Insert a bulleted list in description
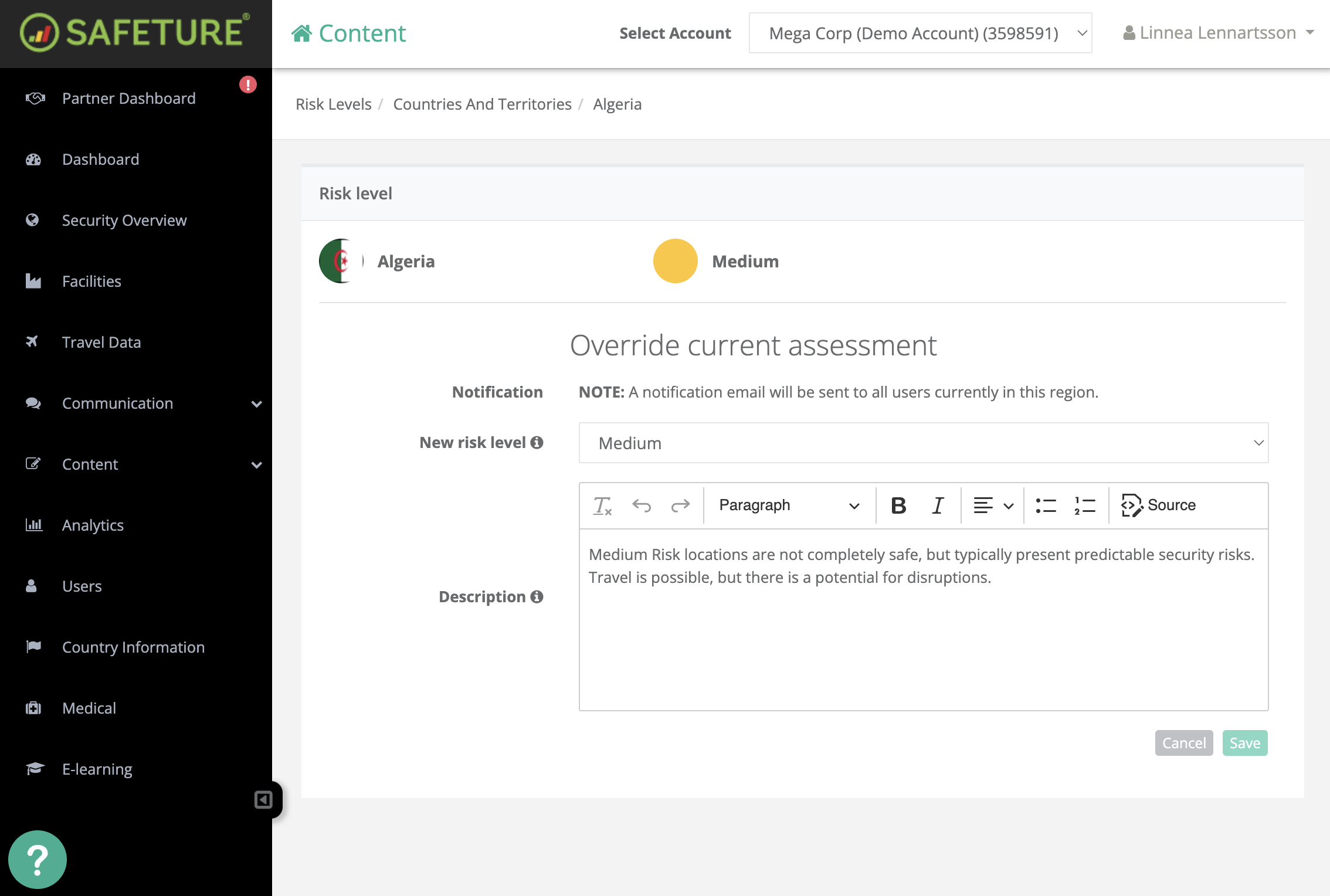 (x=1046, y=505)
